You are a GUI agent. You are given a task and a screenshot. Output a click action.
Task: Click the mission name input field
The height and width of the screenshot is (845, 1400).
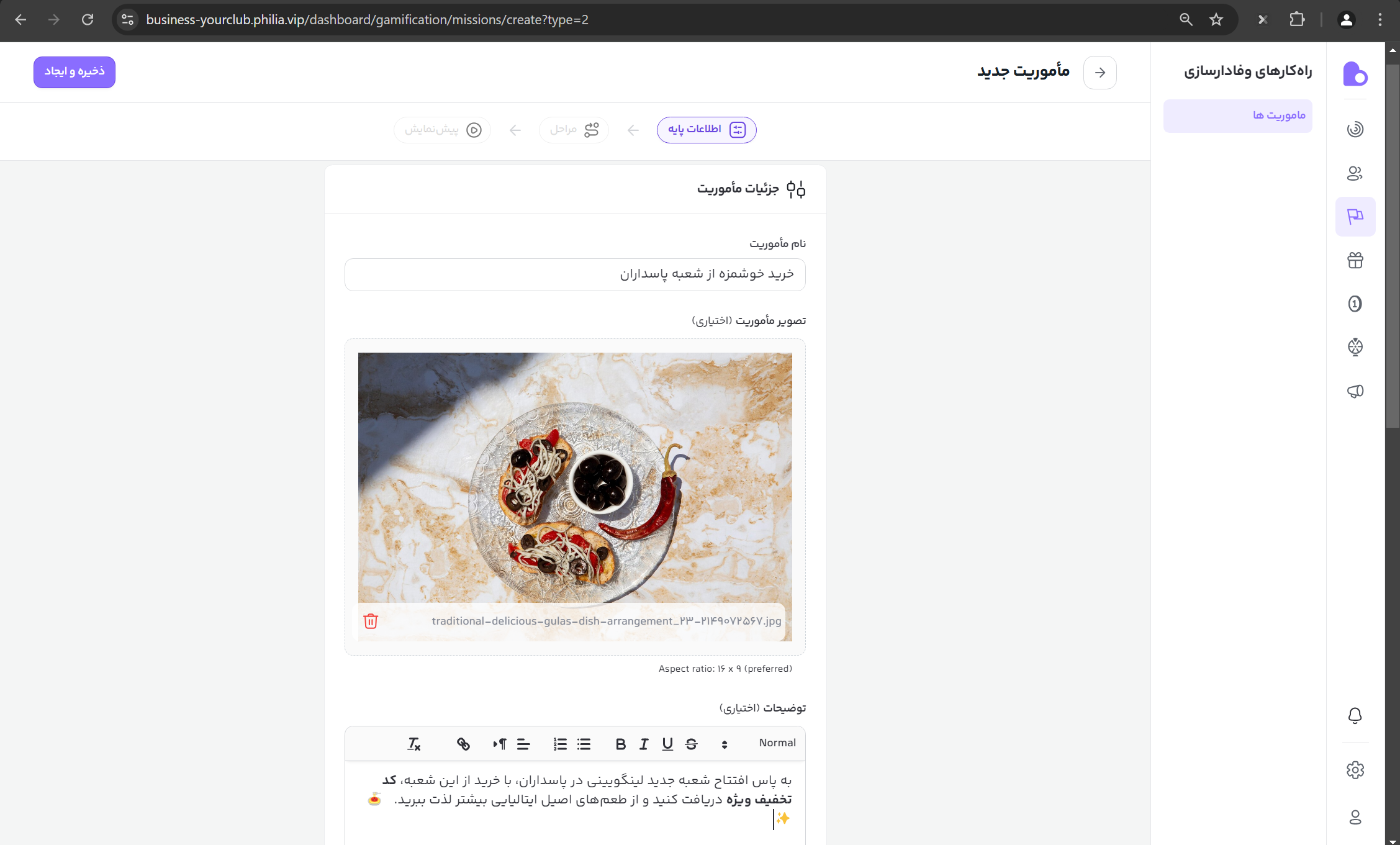click(575, 274)
